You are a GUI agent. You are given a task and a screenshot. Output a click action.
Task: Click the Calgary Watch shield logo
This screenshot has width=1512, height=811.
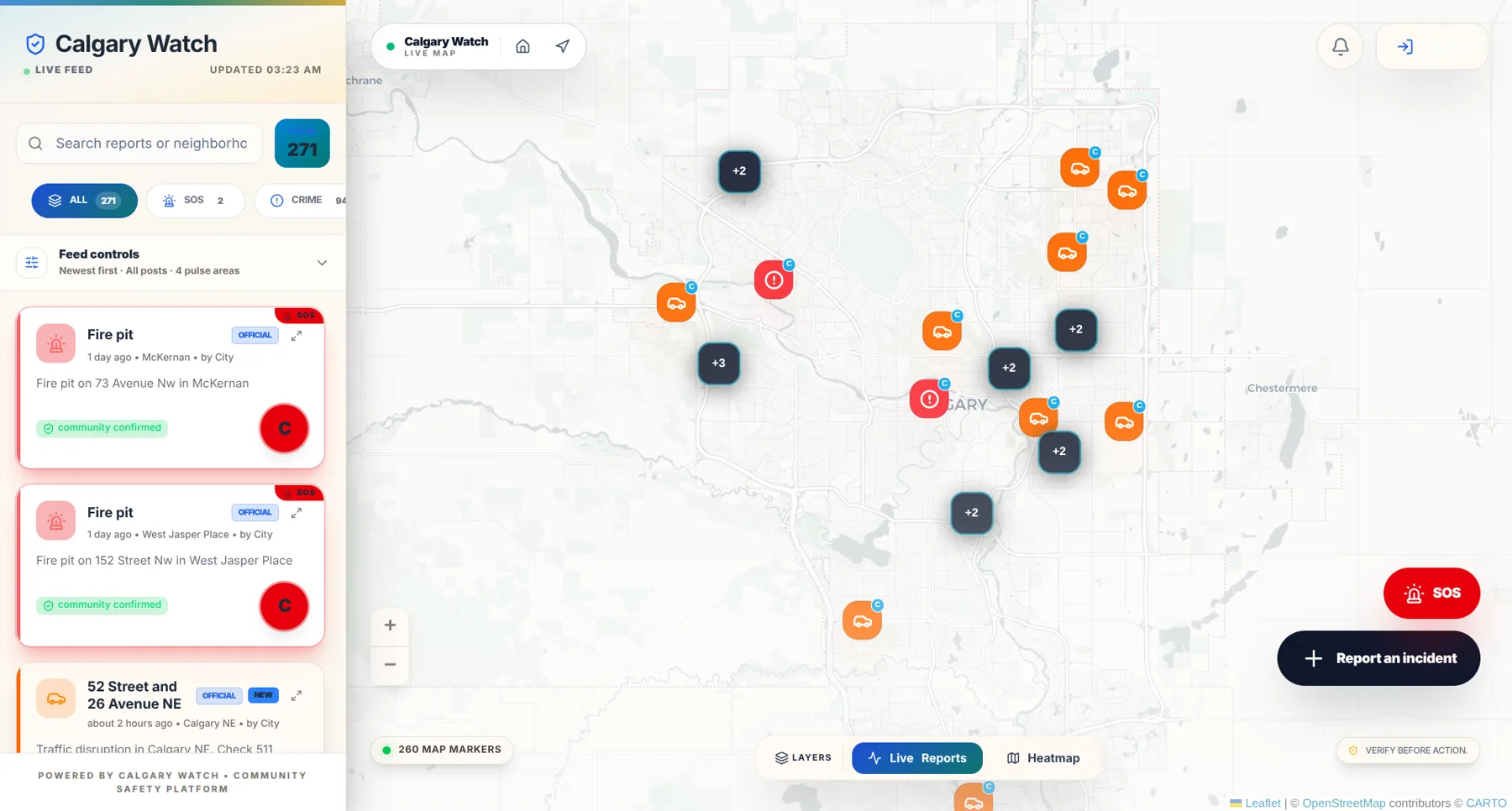pyautogui.click(x=35, y=44)
